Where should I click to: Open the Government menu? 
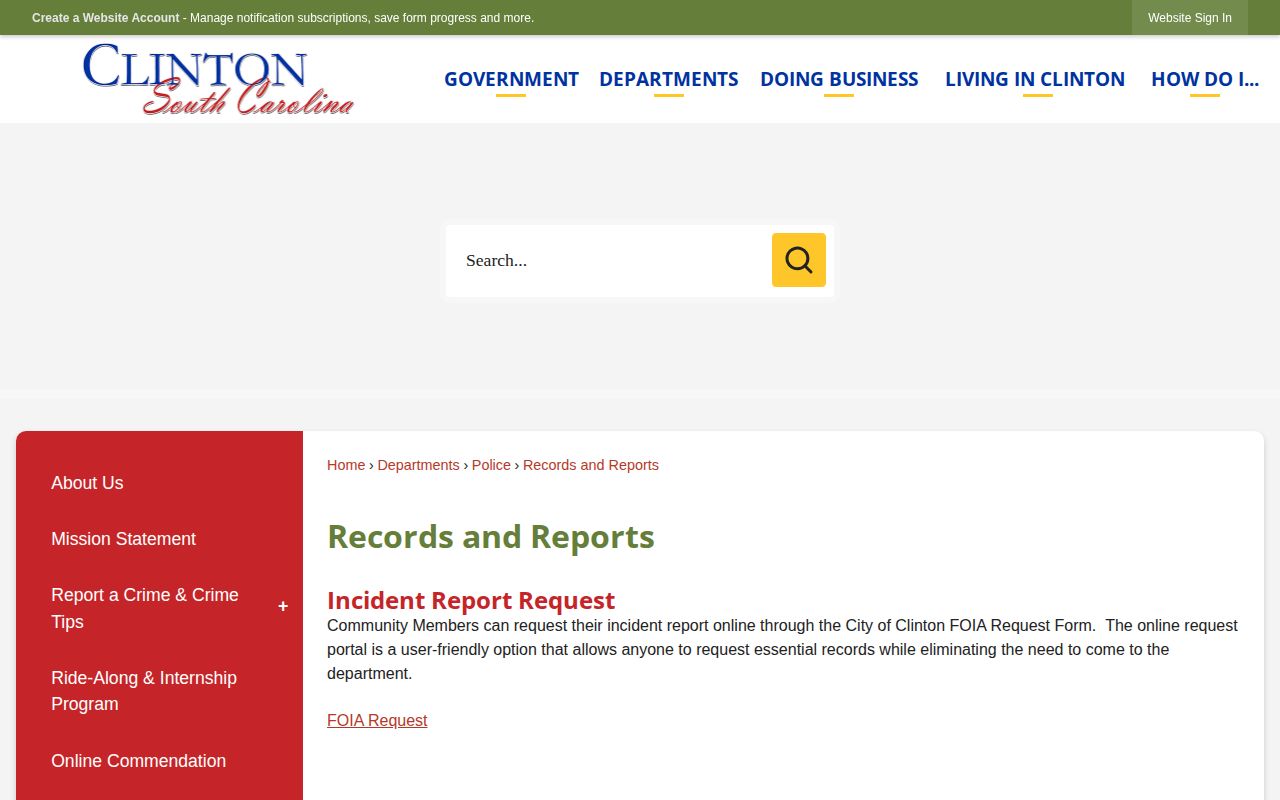pos(511,79)
